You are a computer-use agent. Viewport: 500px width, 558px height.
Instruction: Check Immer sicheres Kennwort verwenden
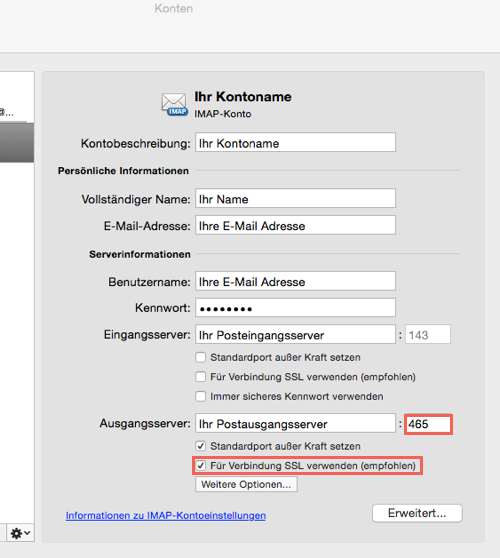201,396
